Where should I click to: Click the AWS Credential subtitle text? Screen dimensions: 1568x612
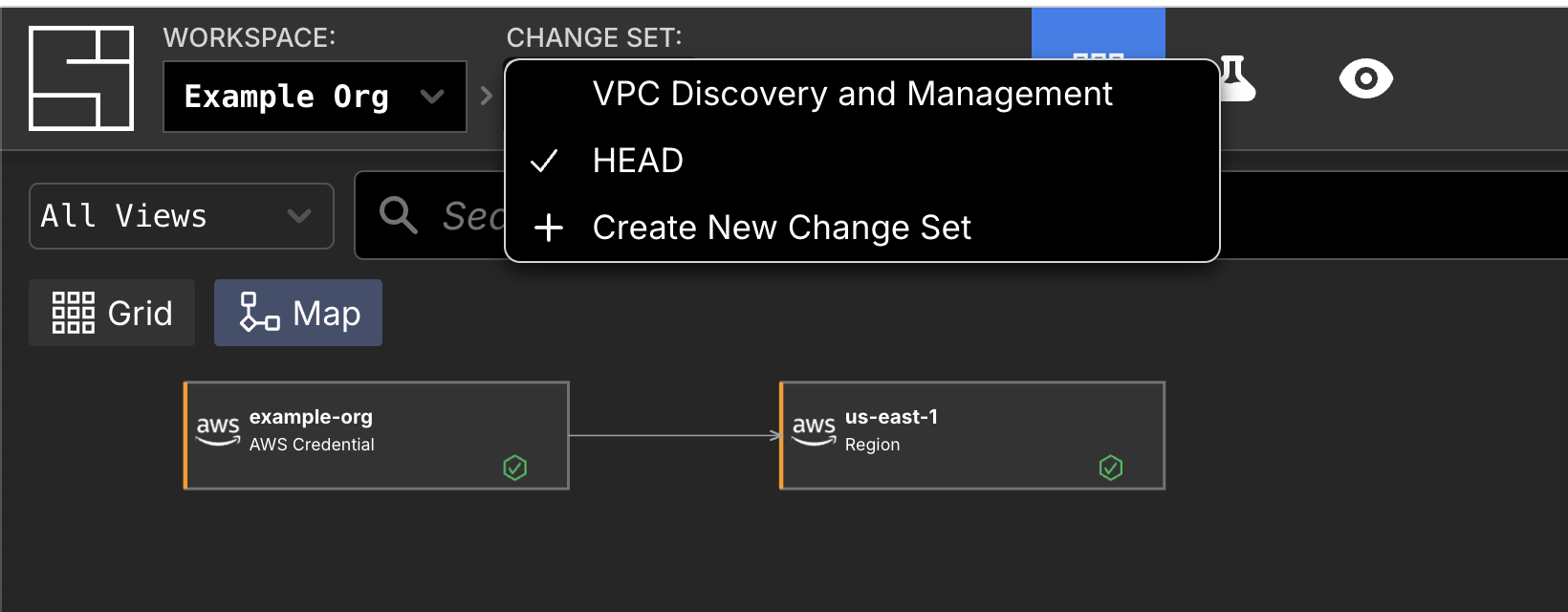[312, 445]
